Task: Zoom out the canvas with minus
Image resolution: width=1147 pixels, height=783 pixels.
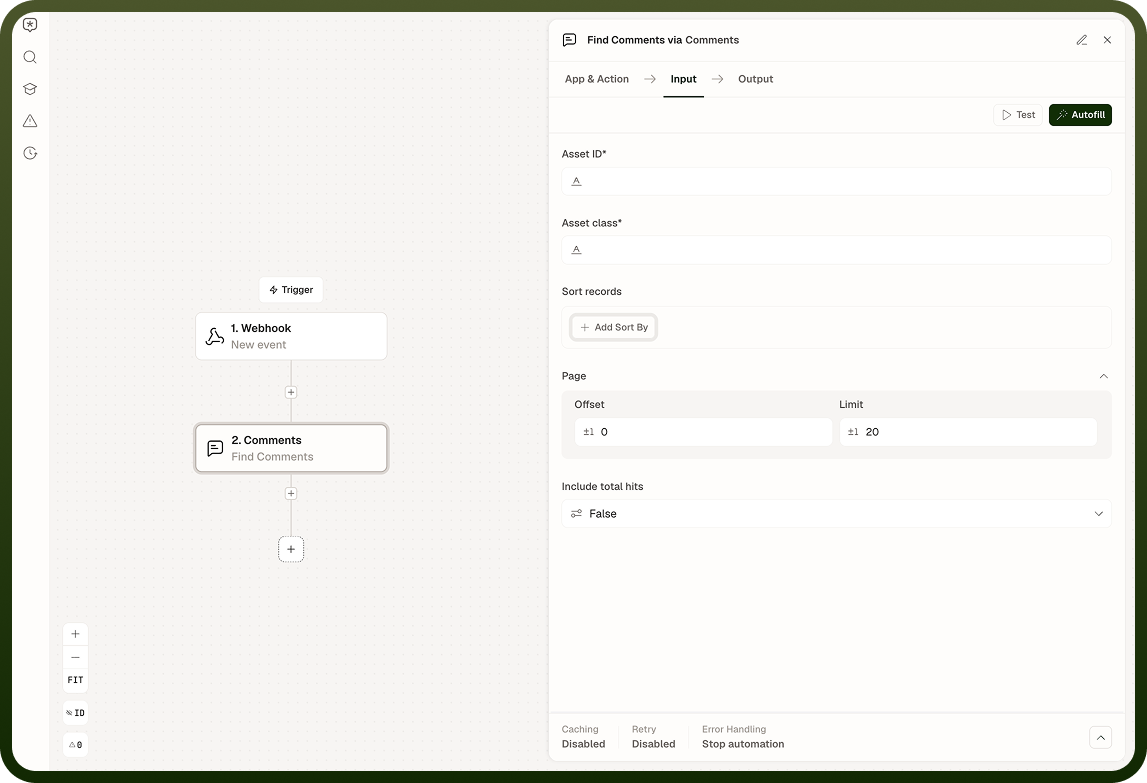Action: [75, 657]
